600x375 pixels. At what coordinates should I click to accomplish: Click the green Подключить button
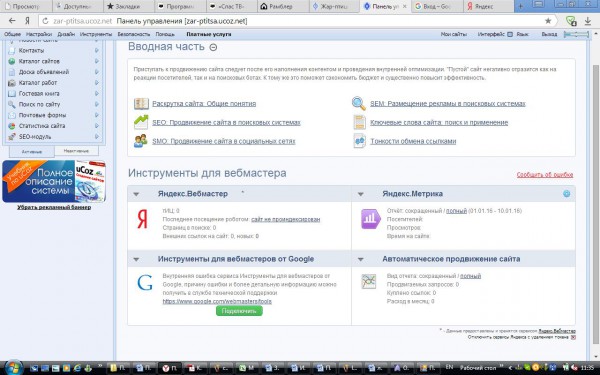239,311
